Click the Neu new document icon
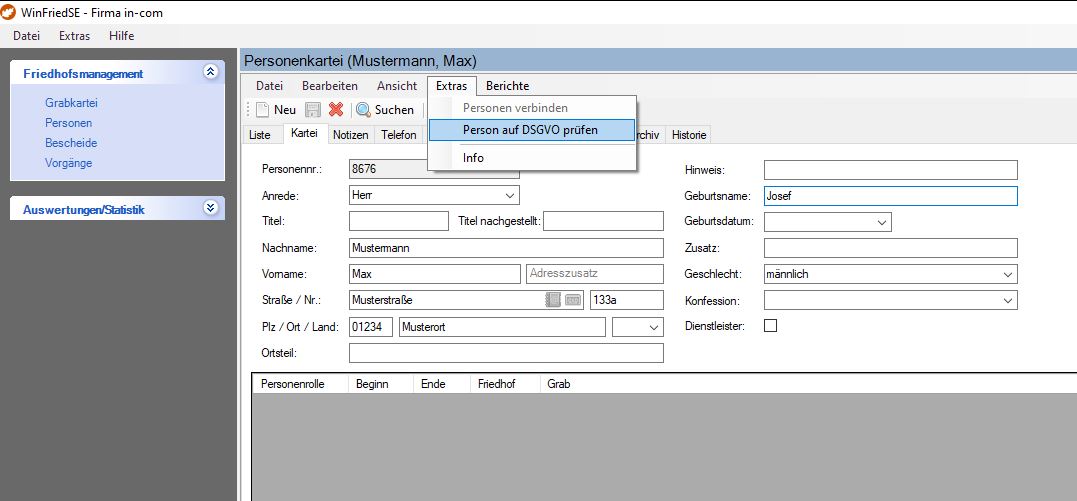1077x501 pixels. point(263,110)
